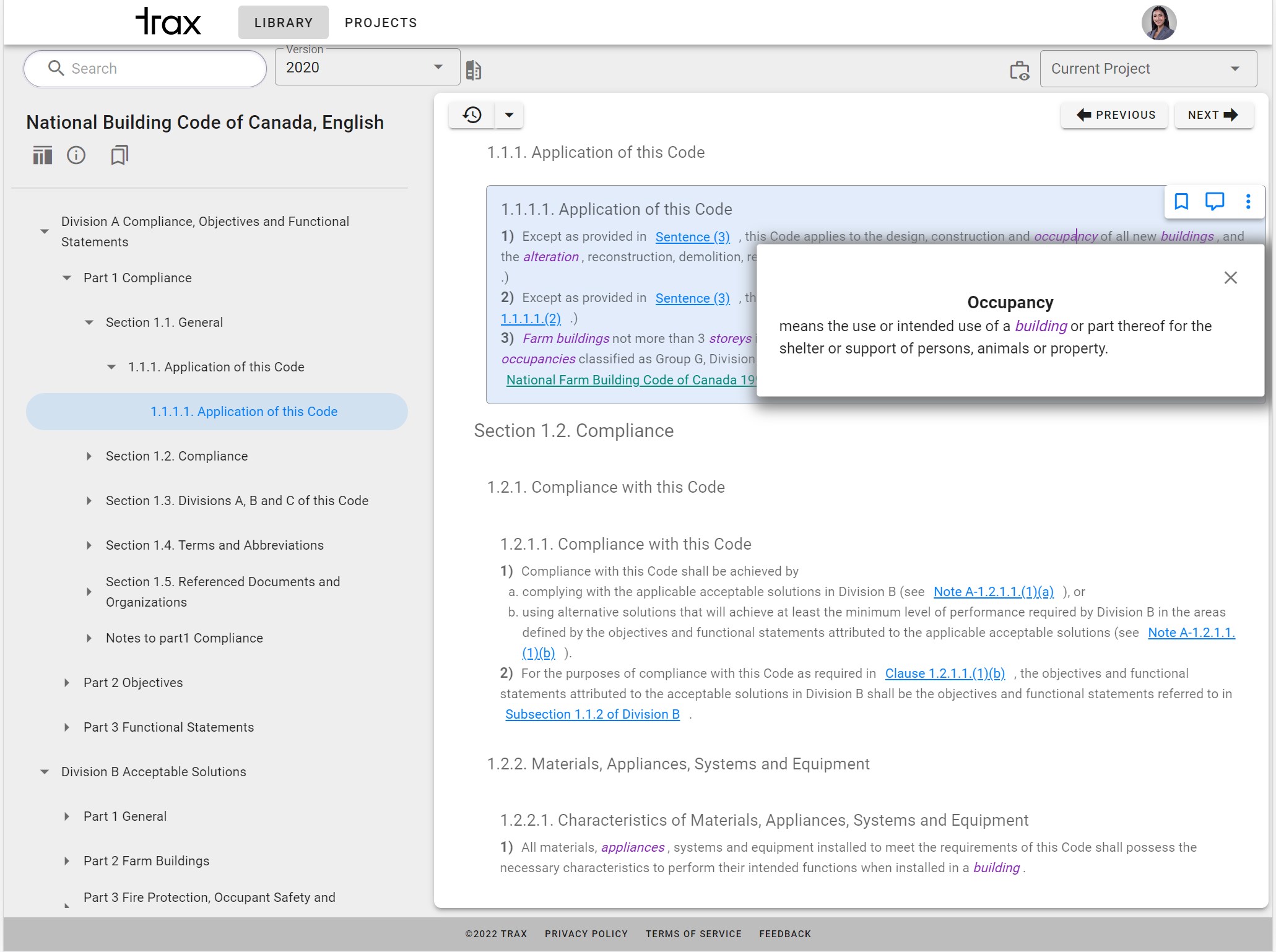Click the history clock icon
The image size is (1276, 952).
[x=472, y=115]
